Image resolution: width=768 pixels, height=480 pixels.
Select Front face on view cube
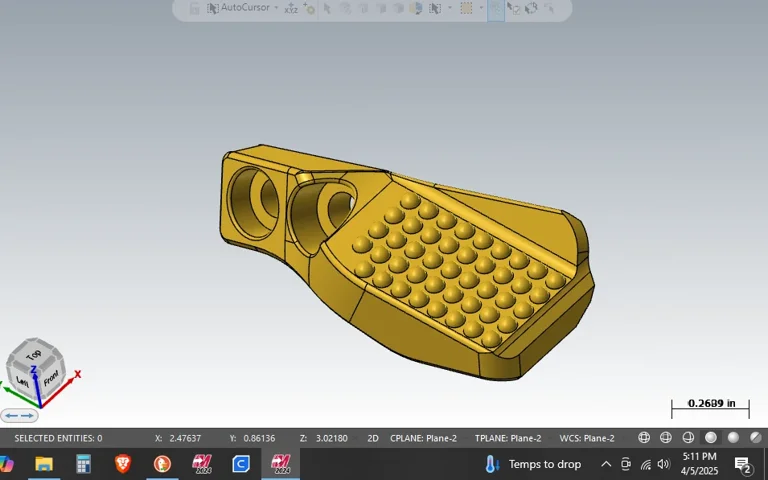click(x=50, y=377)
